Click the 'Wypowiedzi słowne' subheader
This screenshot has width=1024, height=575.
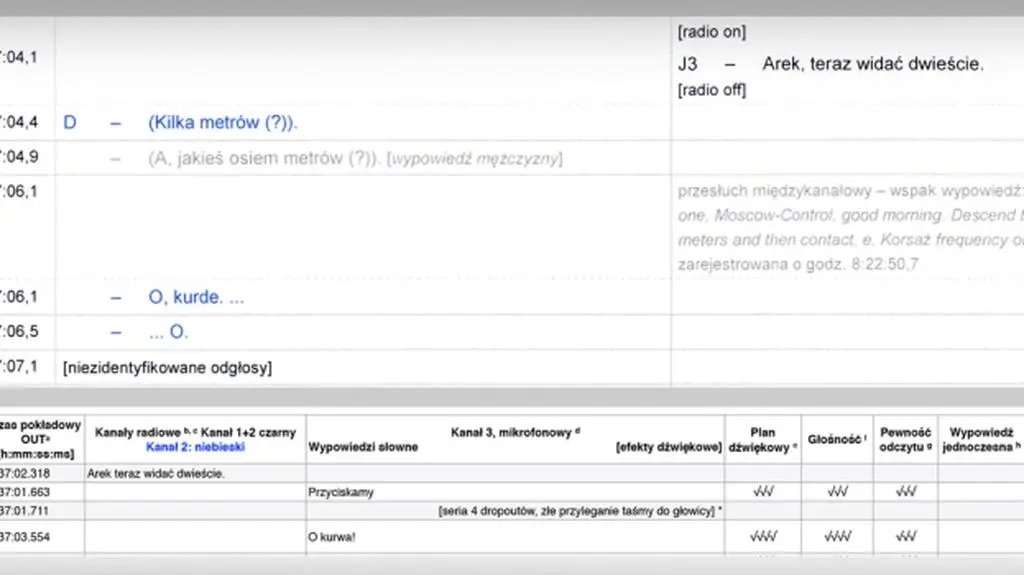[363, 448]
